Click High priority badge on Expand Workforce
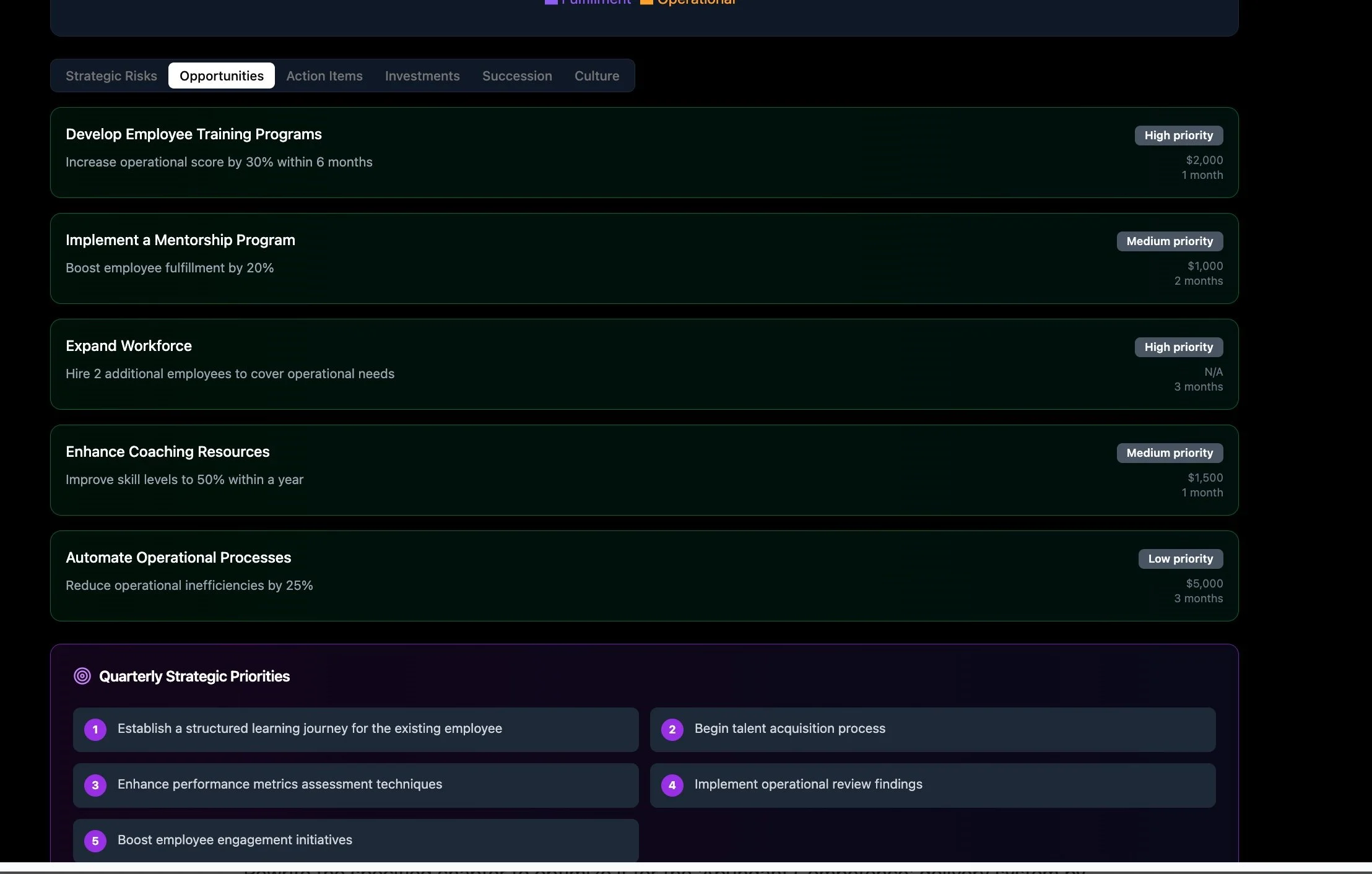 pos(1178,347)
